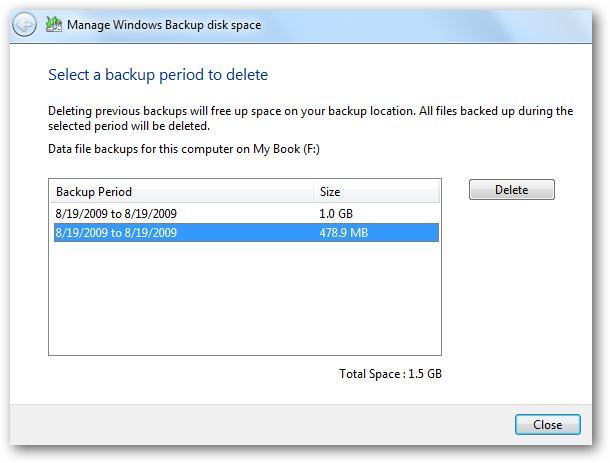Sort by the Size column header
Viewport: 610px width, 463px height.
click(330, 192)
